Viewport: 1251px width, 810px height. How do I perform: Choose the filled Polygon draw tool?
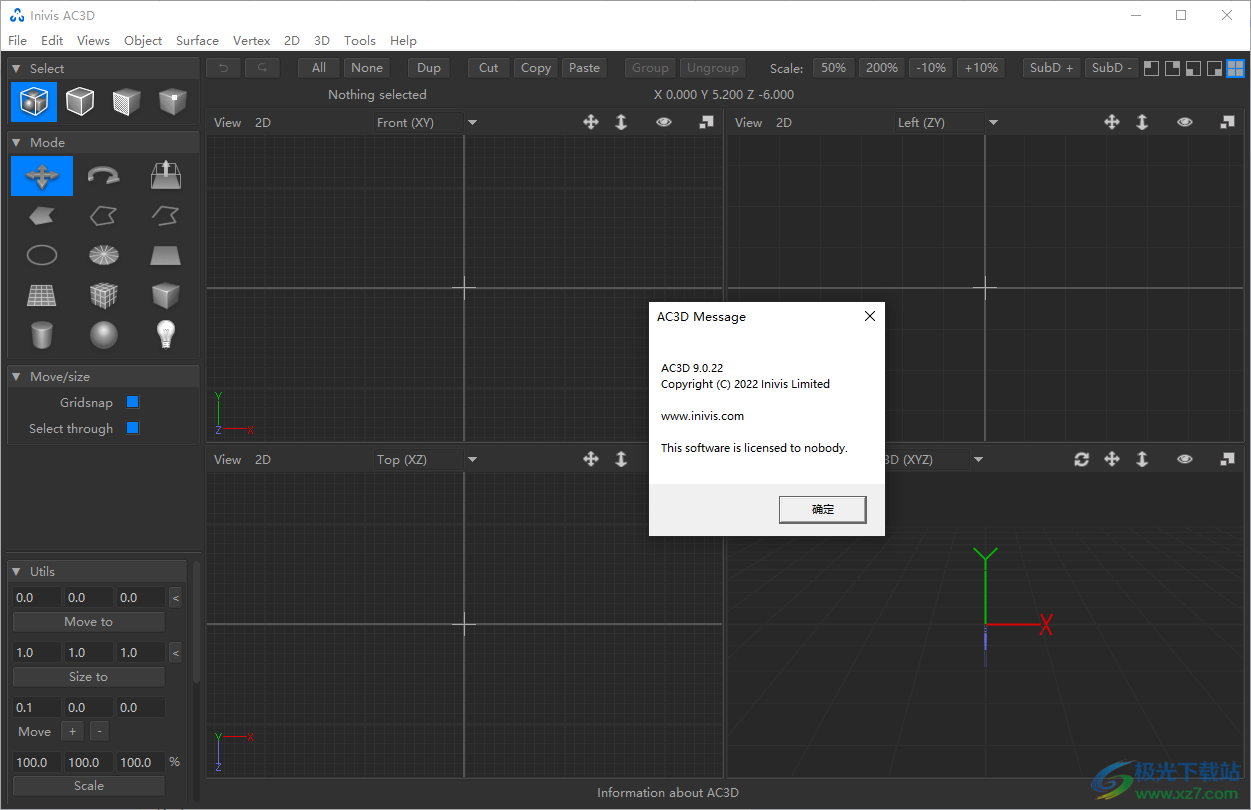tap(42, 215)
